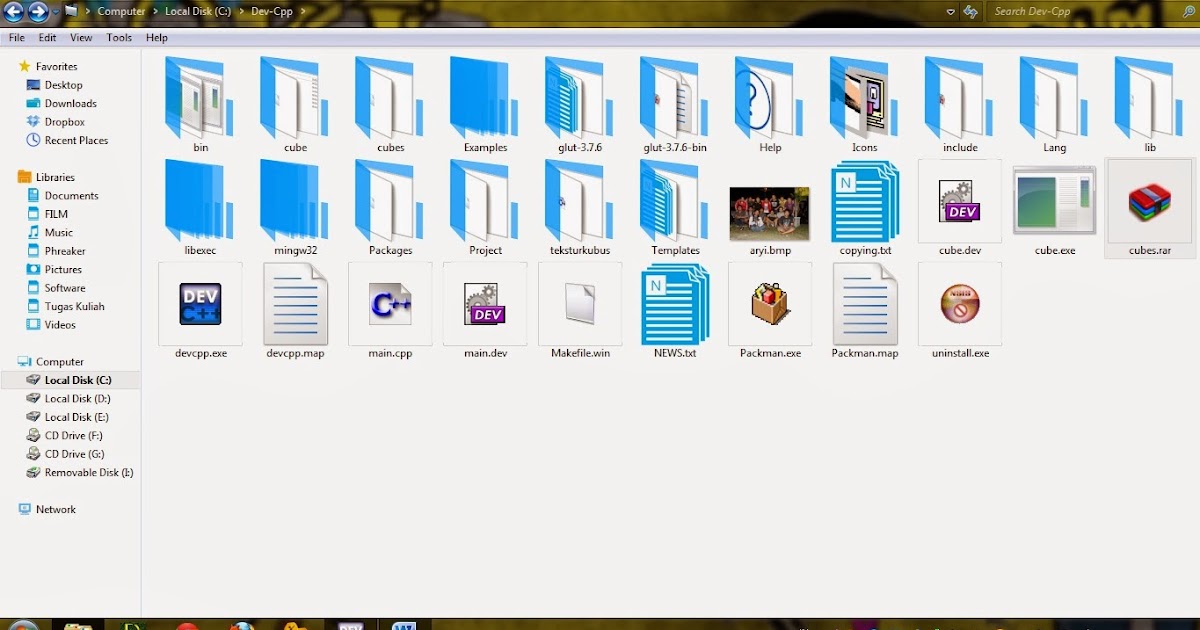Image resolution: width=1200 pixels, height=630 pixels.
Task: Select Local Disk (D:) in sidebar
Action: click(x=77, y=399)
